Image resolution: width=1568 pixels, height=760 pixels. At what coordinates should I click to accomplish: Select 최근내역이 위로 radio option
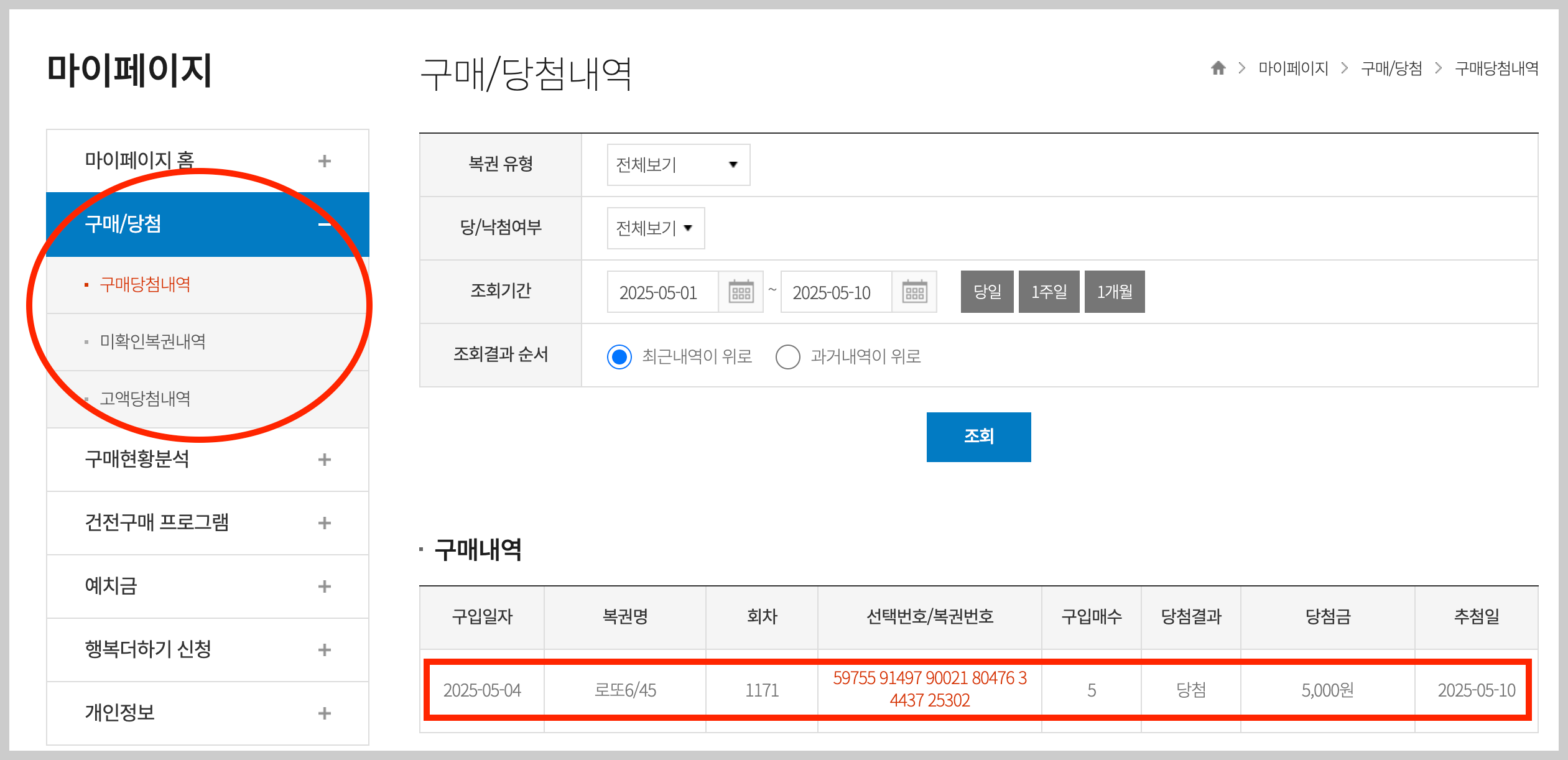point(619,357)
